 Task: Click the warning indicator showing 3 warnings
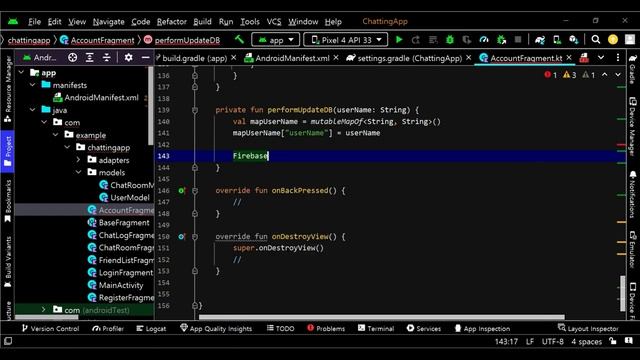[x=569, y=75]
